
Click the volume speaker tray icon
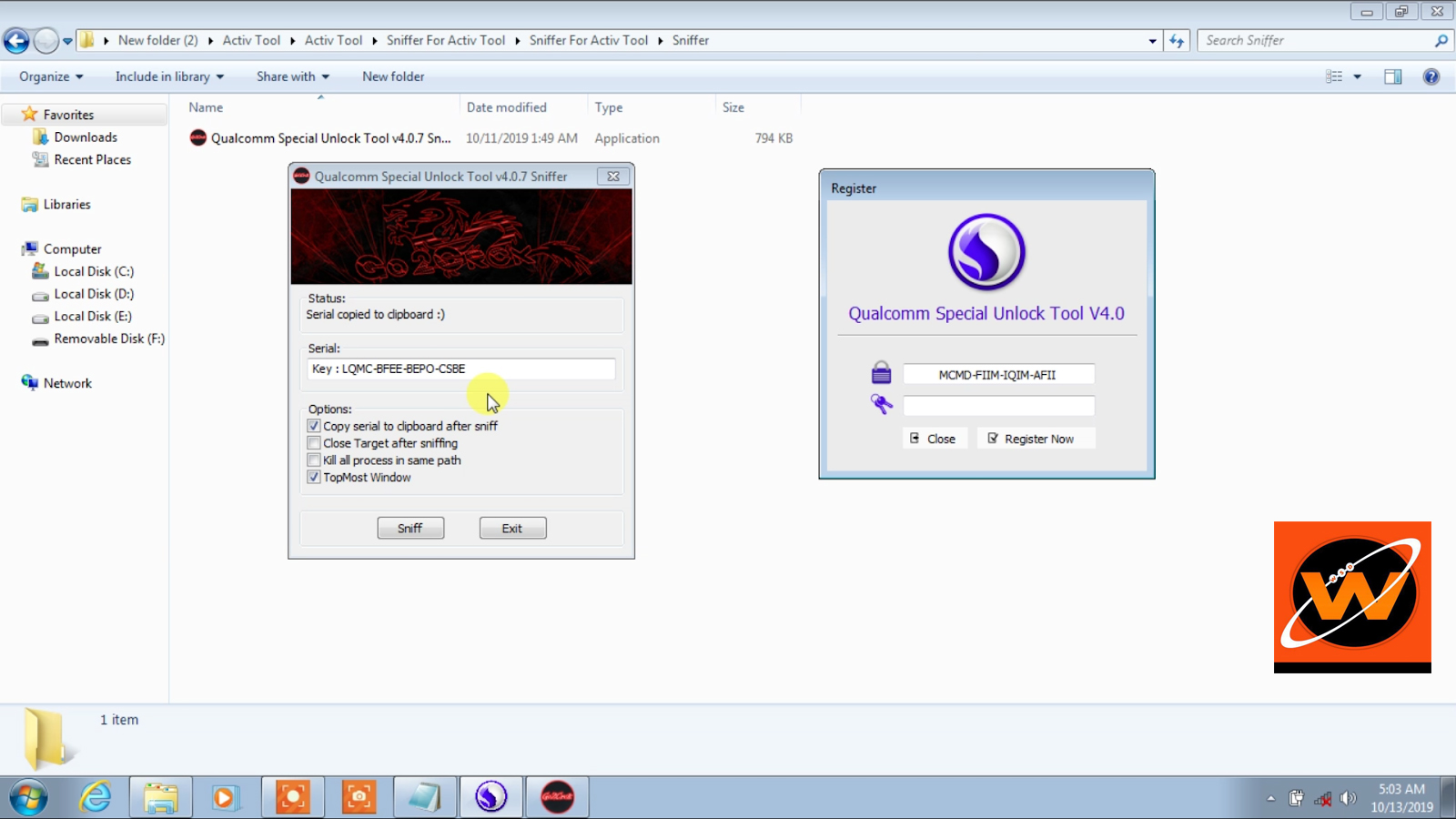click(x=1348, y=798)
